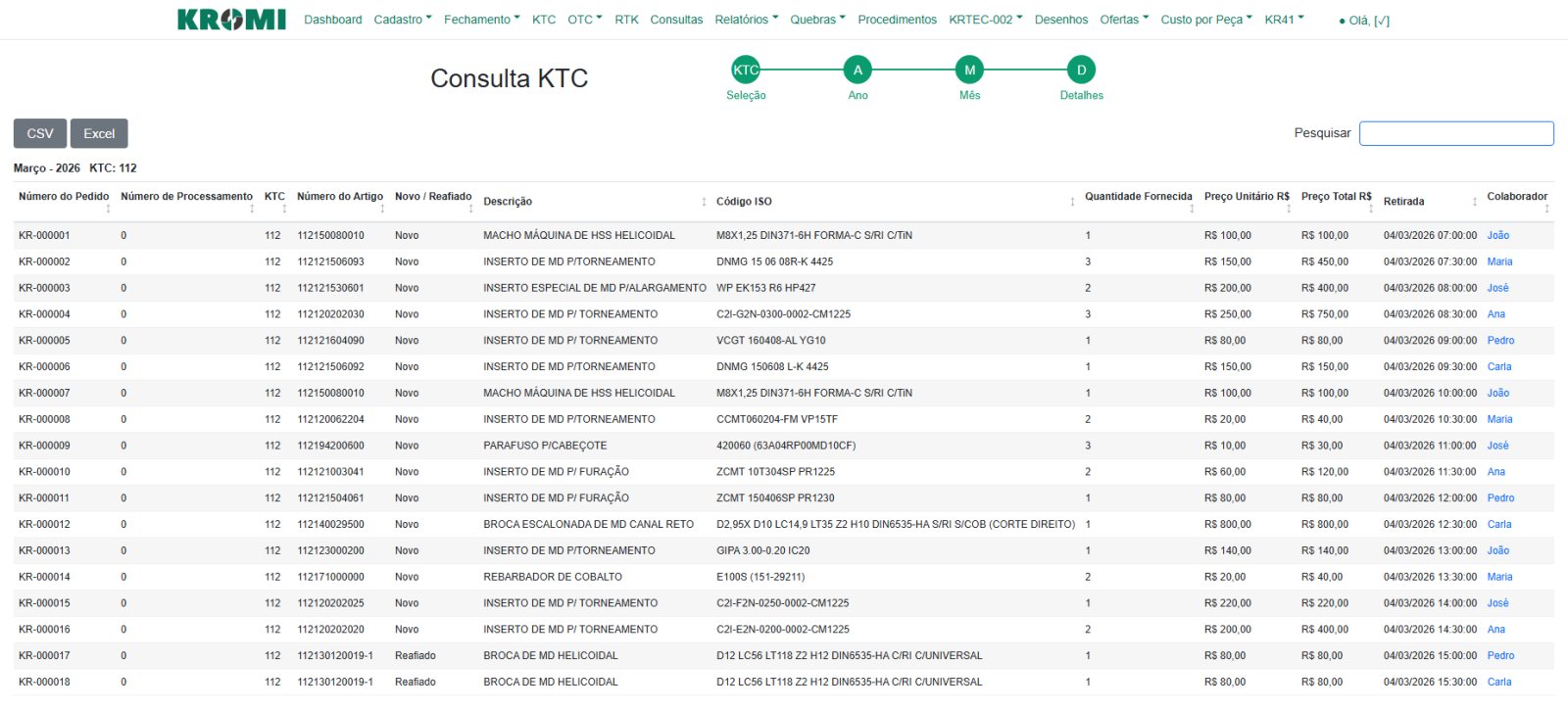Focus the Pesquisar search field

coord(1456,133)
